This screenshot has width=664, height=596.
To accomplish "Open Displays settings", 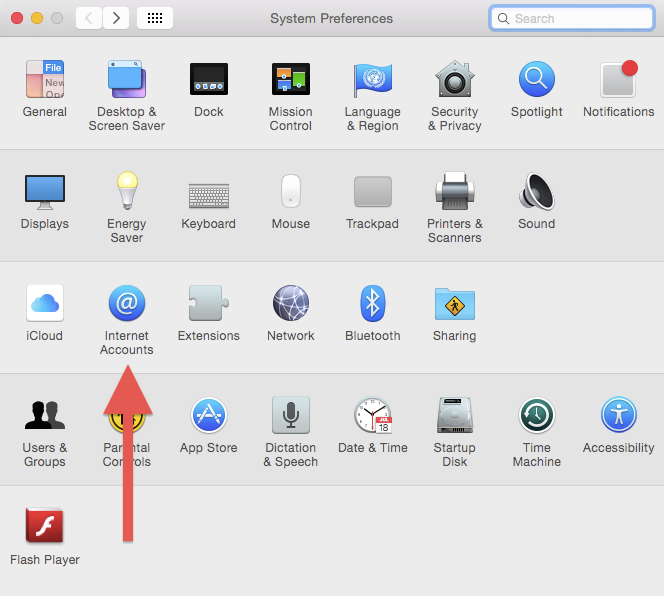I will tap(45, 192).
